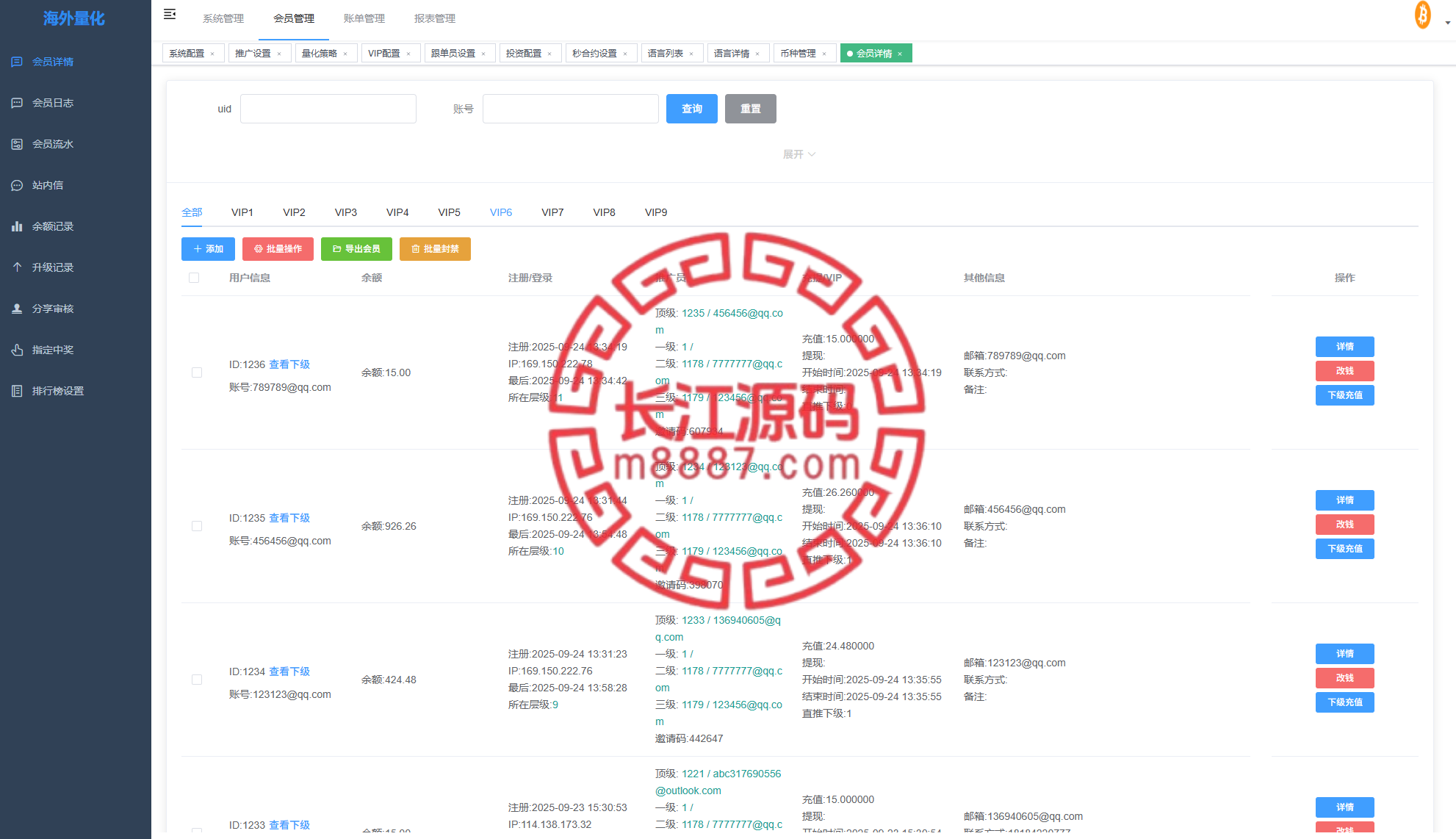
Task: Select all rows with header checkbox
Action: (194, 278)
